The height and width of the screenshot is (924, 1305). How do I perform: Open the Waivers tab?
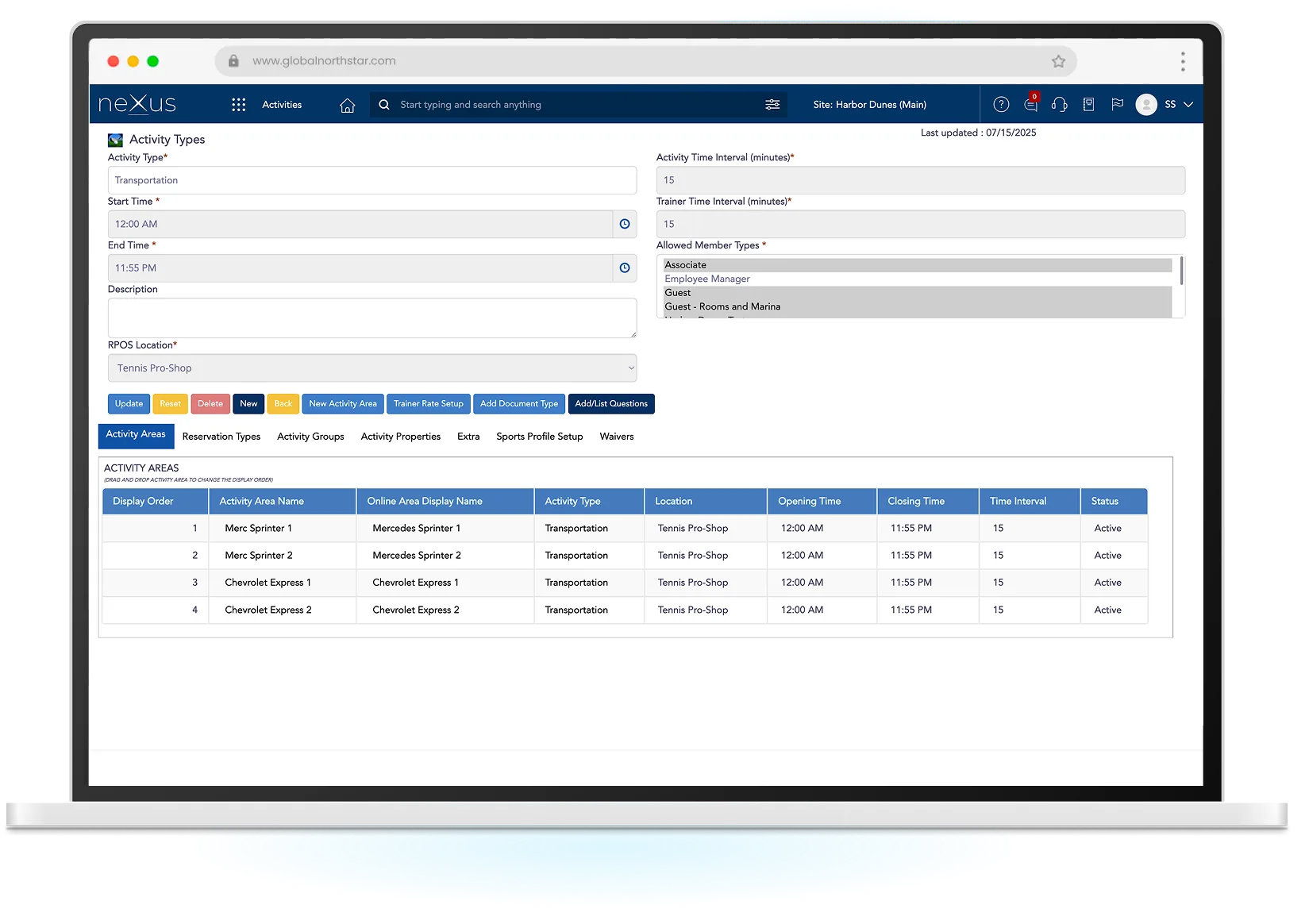pyautogui.click(x=616, y=437)
